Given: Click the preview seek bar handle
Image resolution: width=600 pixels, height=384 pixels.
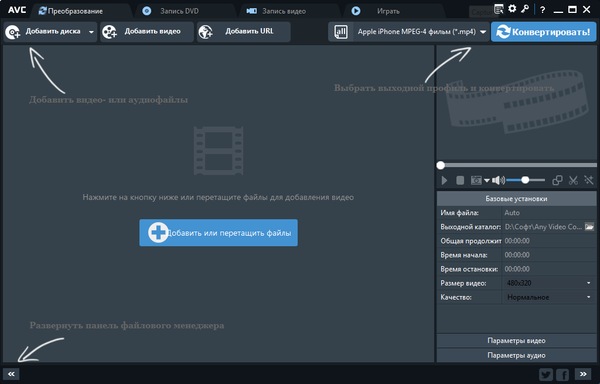Looking at the screenshot, I should click(x=441, y=165).
